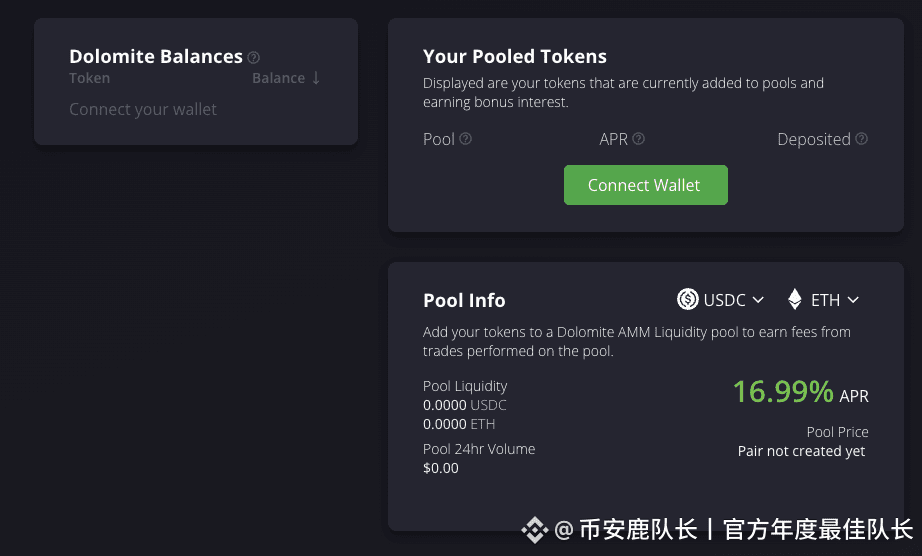Click the USDC coin icon
922x556 pixels.
687,299
